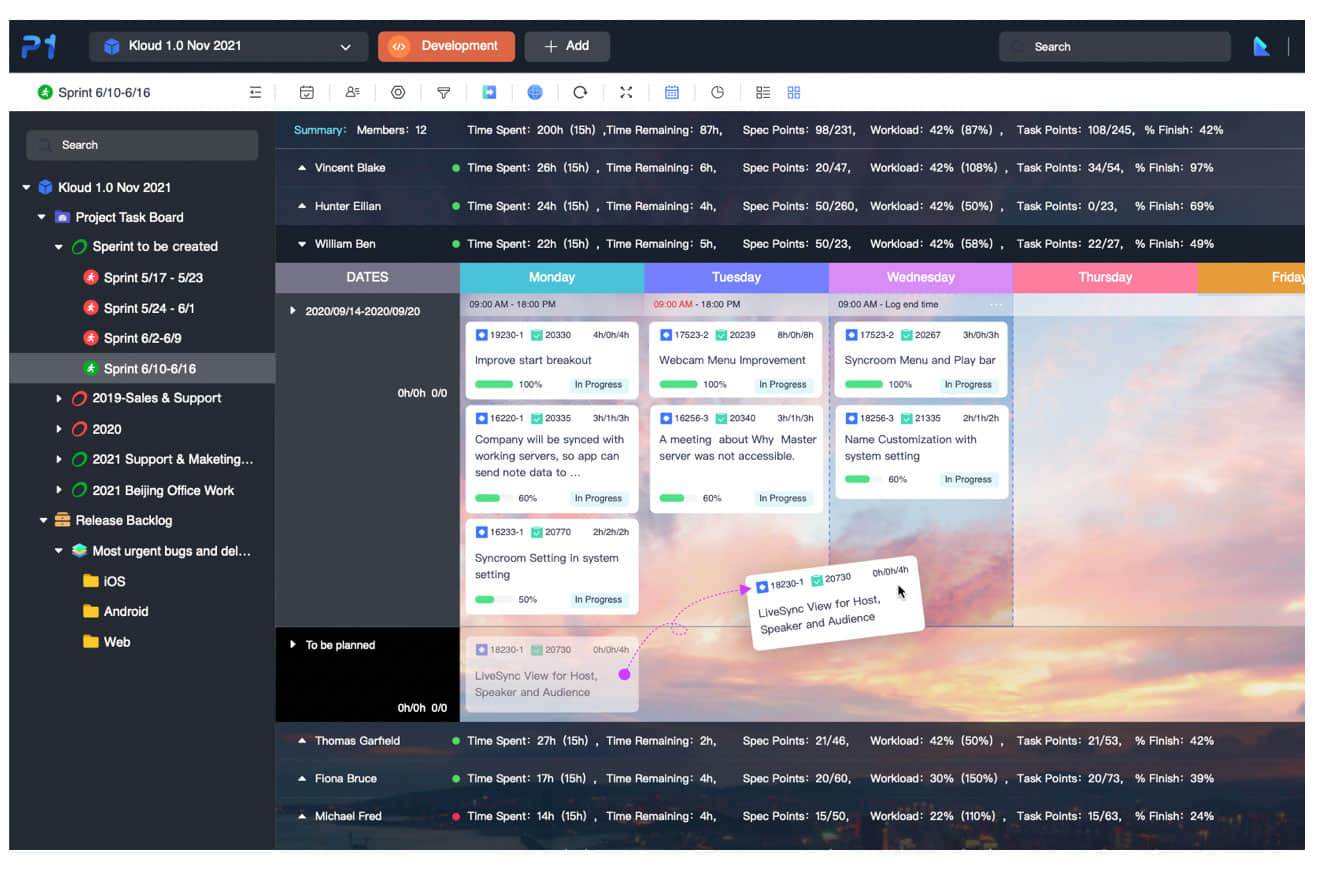The height and width of the screenshot is (876, 1318).
Task: Select Most urgent bugs tree item
Action: 171,551
